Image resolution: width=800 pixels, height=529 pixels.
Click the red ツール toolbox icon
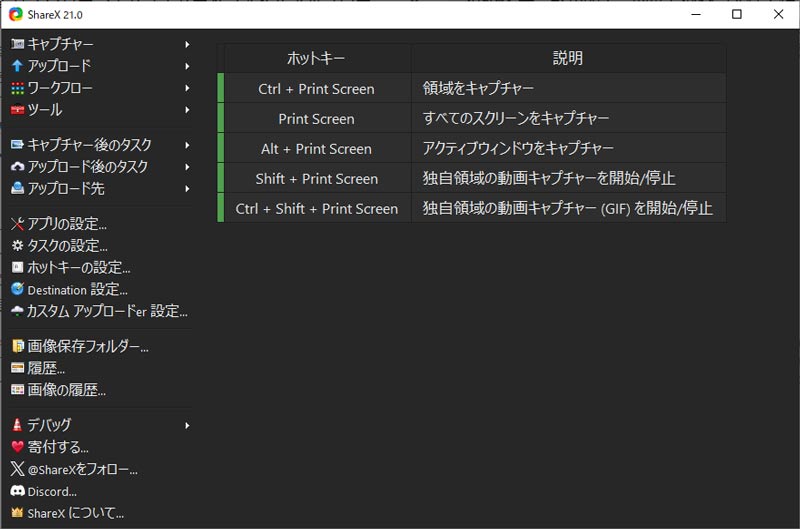pos(17,110)
